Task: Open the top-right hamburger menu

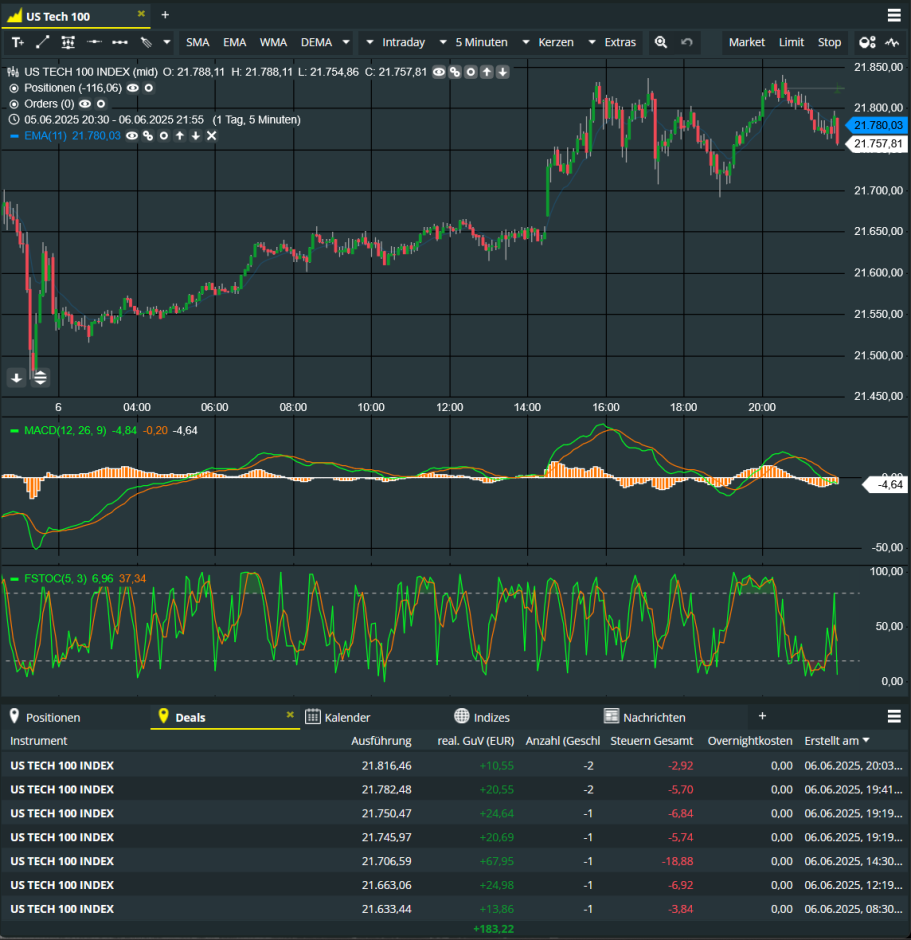Action: pos(894,15)
